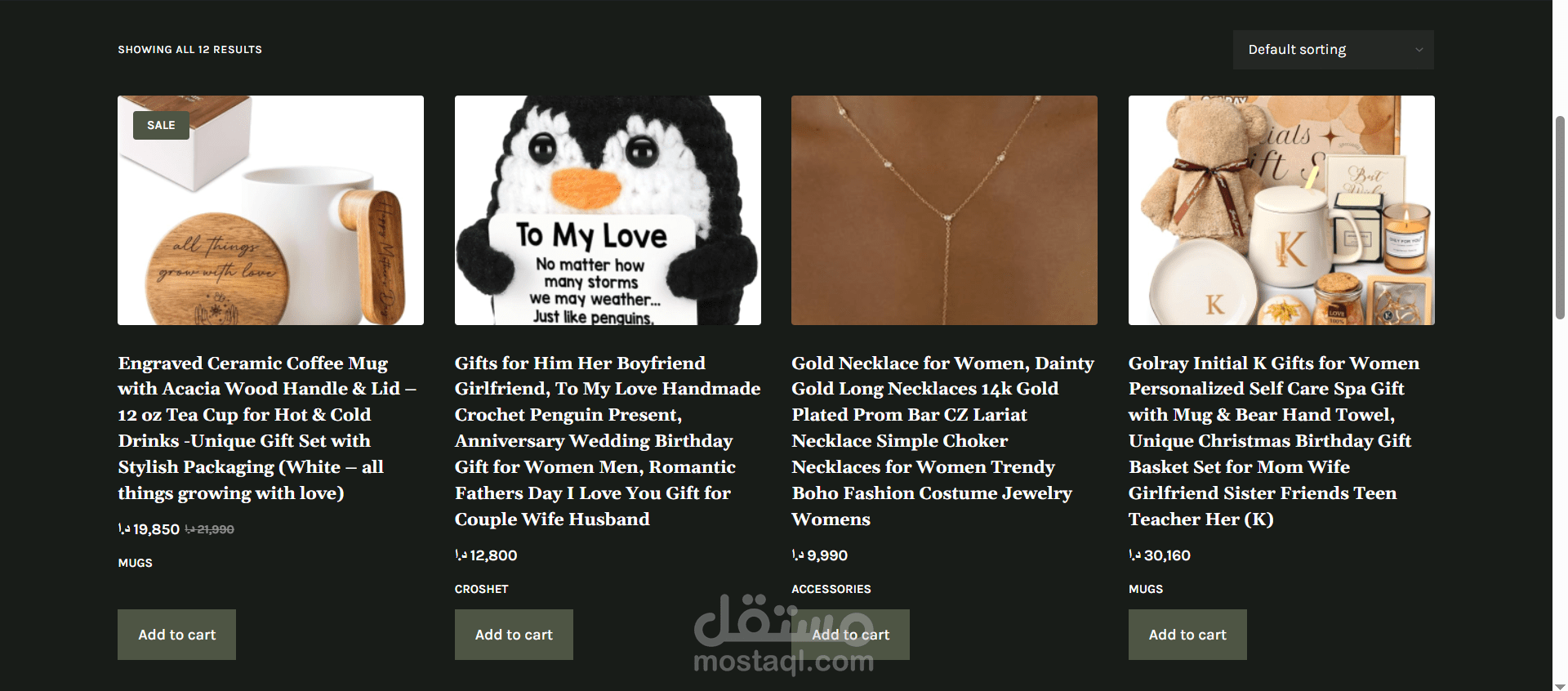Click the page vertical scrollbar thumb
Viewport: 1568px width, 691px height.
click(x=1560, y=217)
